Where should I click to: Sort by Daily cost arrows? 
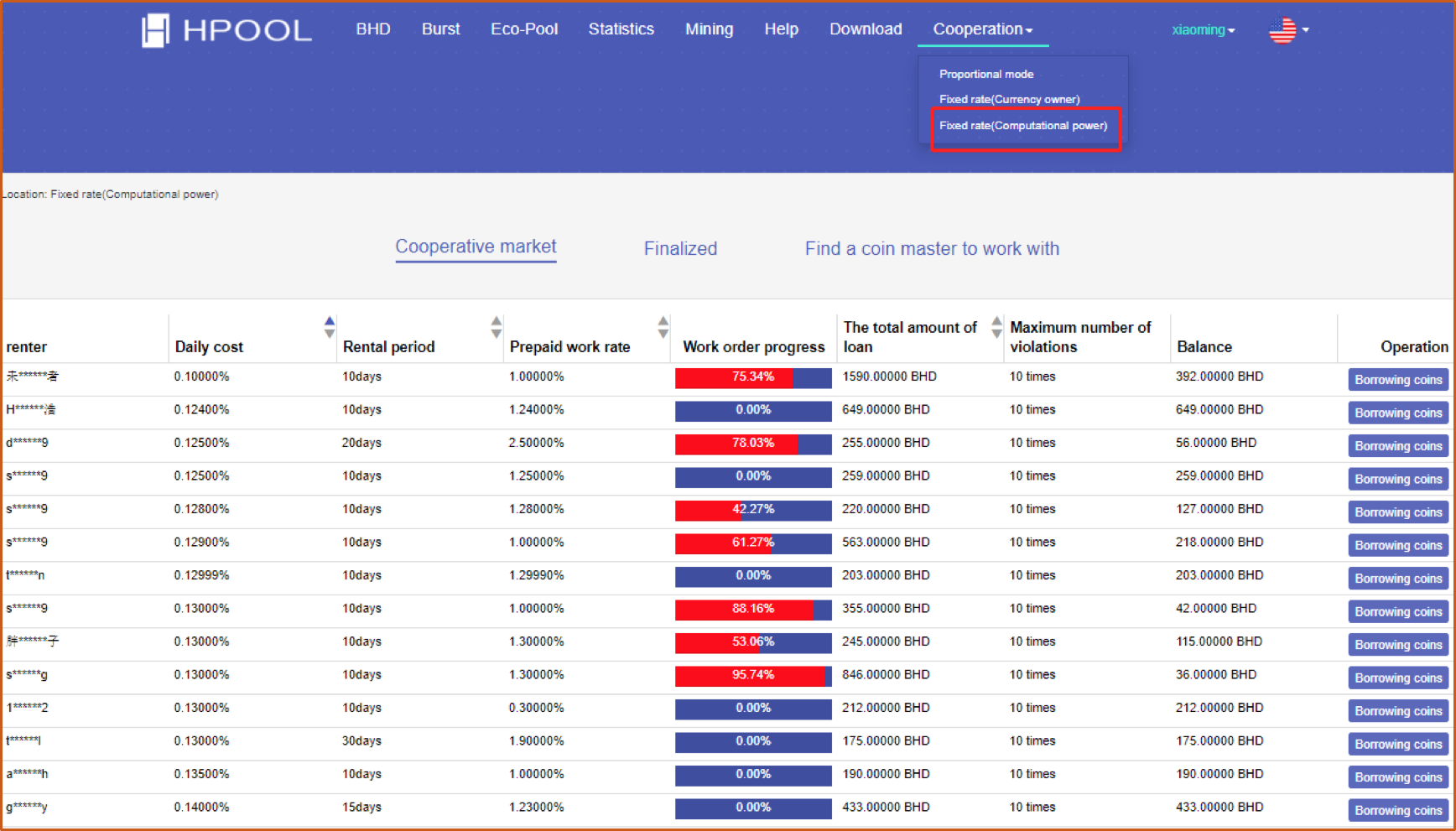click(330, 327)
